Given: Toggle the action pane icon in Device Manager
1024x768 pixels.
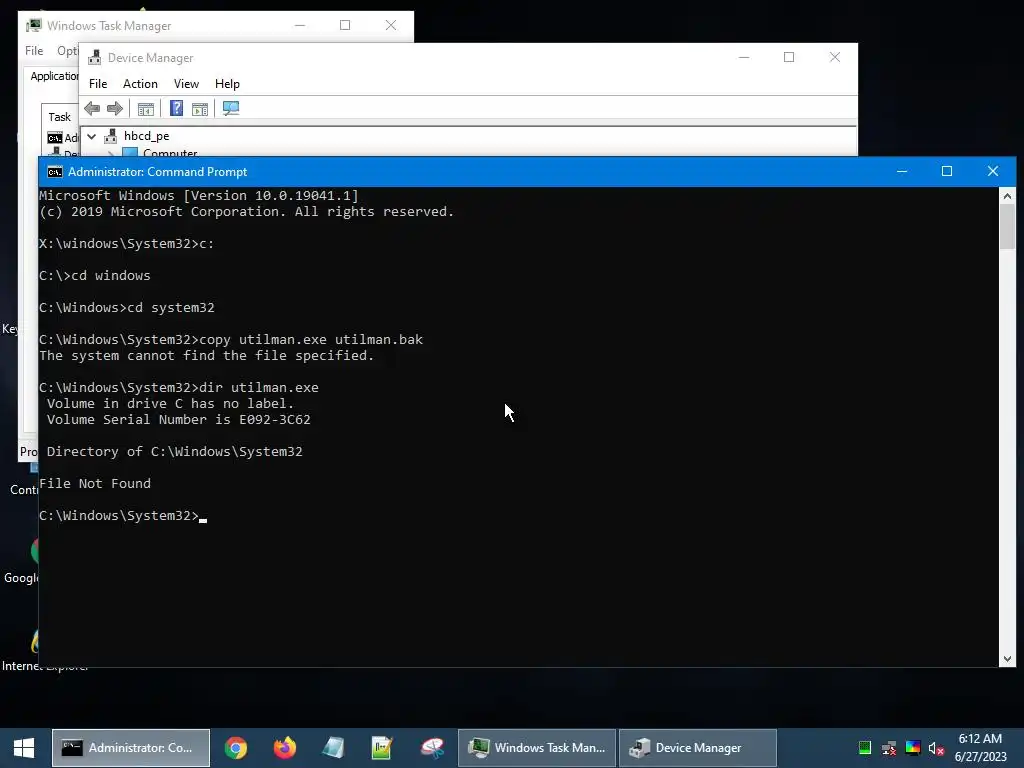Looking at the screenshot, I should (x=200, y=109).
